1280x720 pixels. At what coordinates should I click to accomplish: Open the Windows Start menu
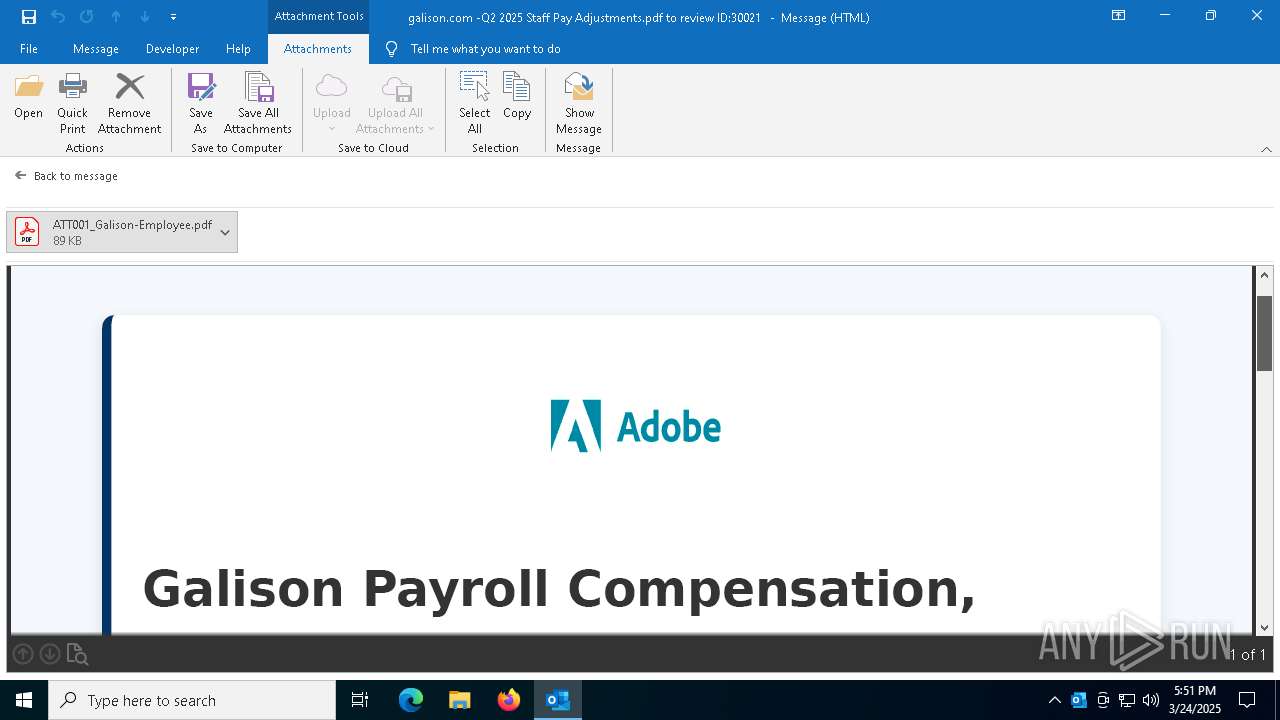(x=24, y=700)
